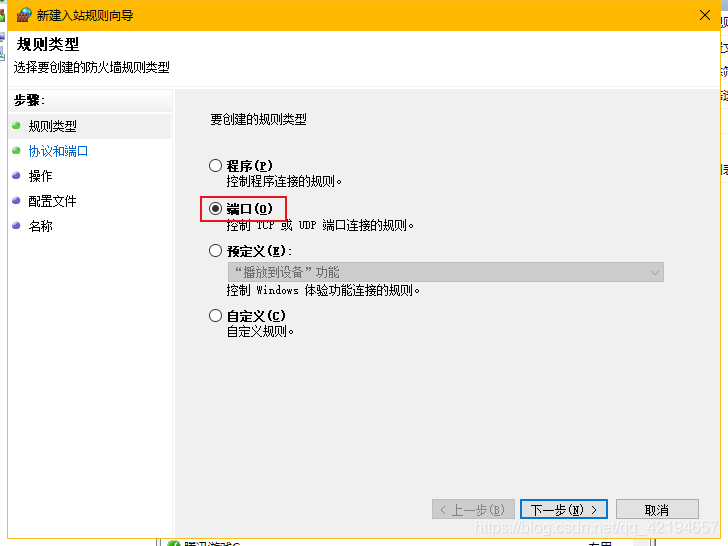728x546 pixels.
Task: Click the large 规则类型 page header
Action: point(48,45)
